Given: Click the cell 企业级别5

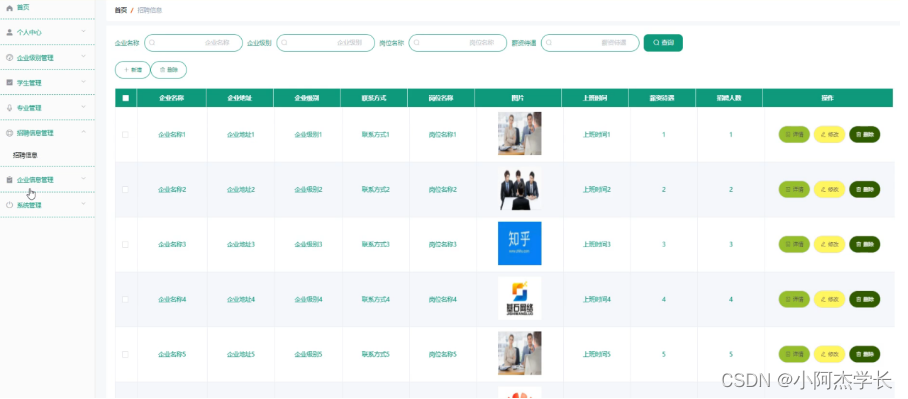Looking at the screenshot, I should (x=308, y=354).
